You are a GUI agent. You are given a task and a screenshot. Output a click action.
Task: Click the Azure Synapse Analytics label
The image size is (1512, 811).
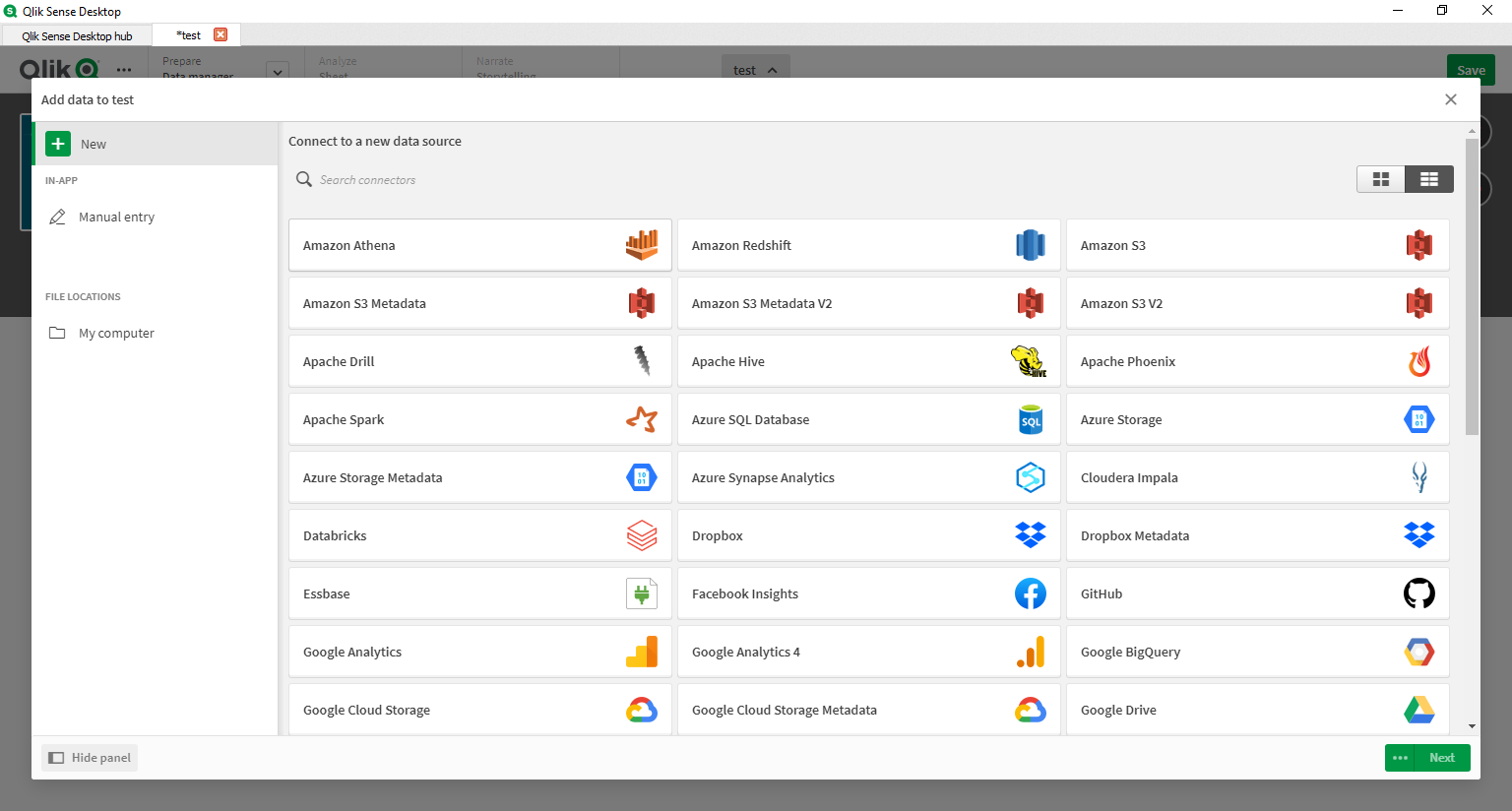tap(763, 477)
